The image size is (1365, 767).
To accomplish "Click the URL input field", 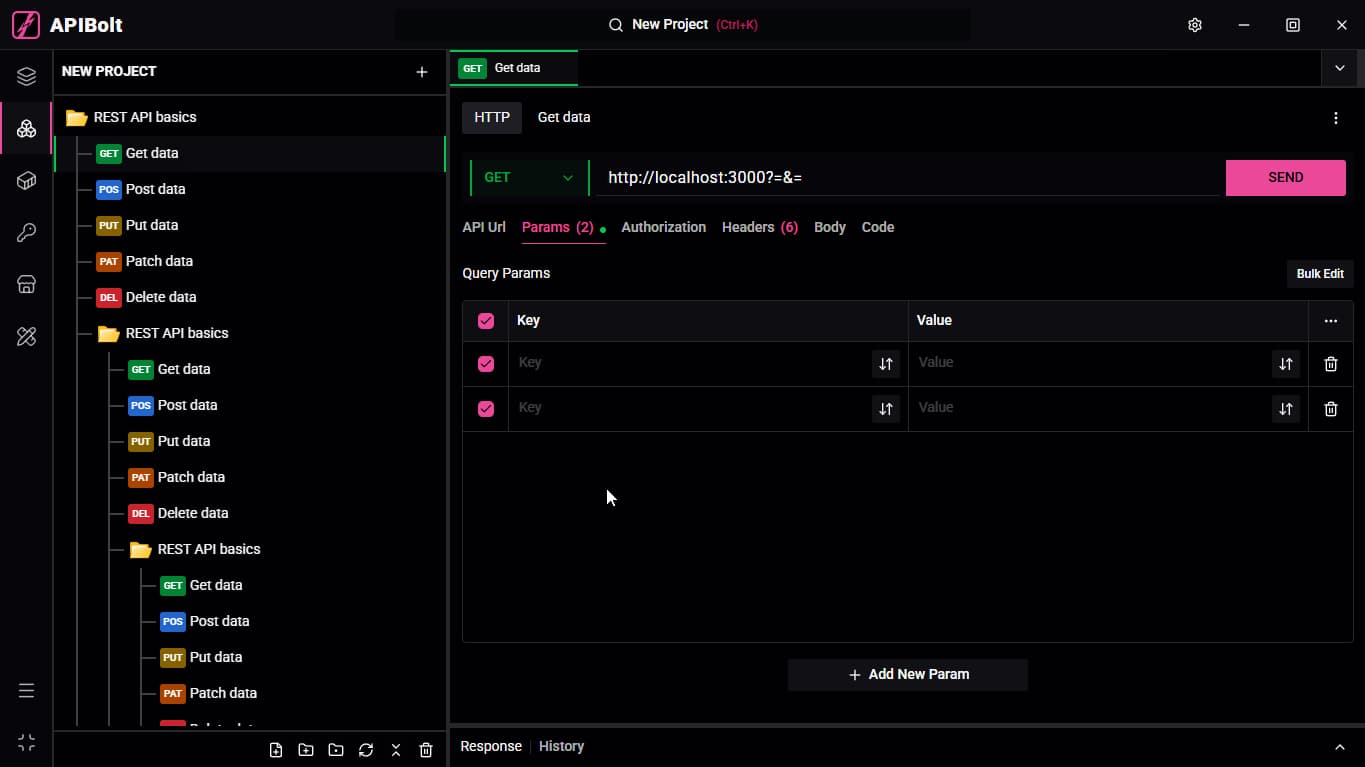I will coord(908,178).
